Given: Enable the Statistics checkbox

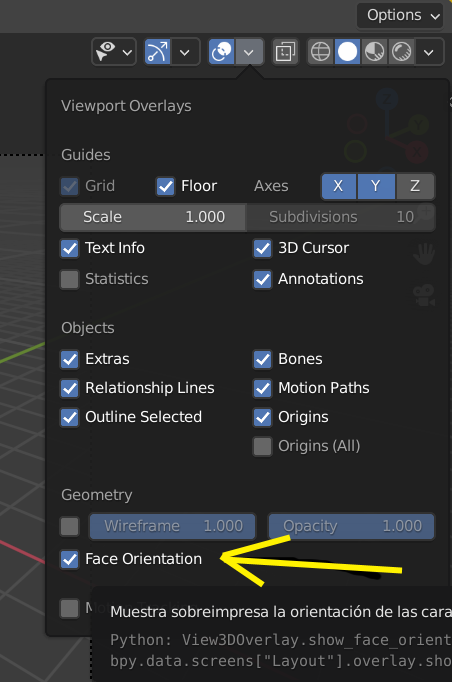Looking at the screenshot, I should 70,279.
